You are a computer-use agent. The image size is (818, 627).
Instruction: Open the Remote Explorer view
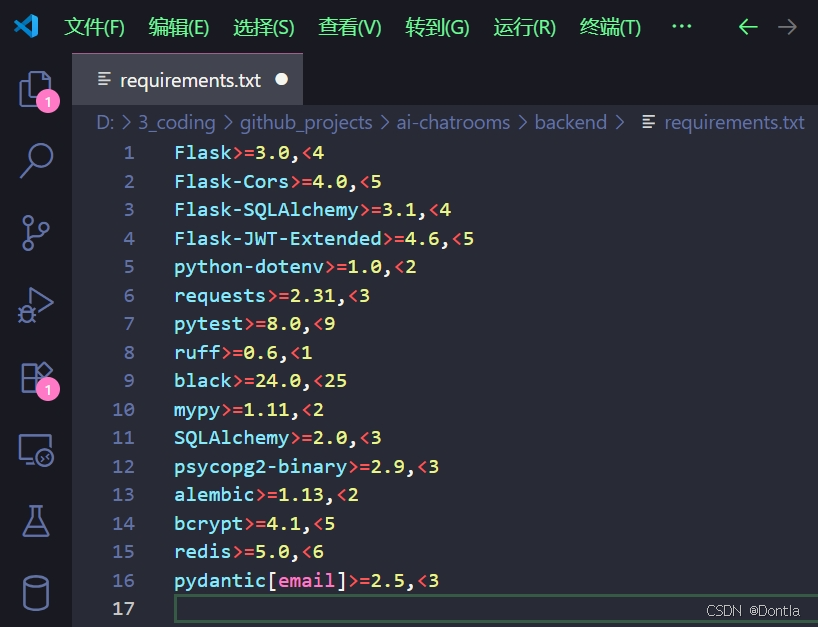click(x=36, y=450)
